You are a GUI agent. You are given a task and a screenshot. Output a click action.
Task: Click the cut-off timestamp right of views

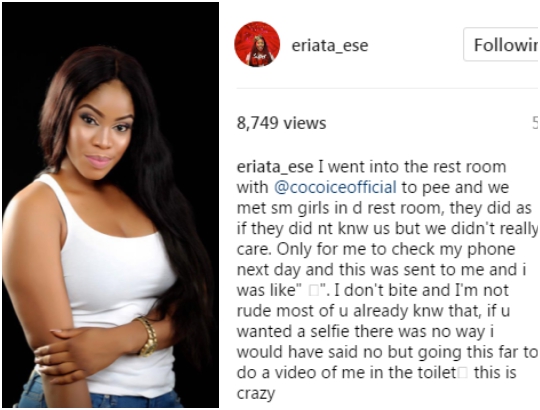(x=536, y=123)
